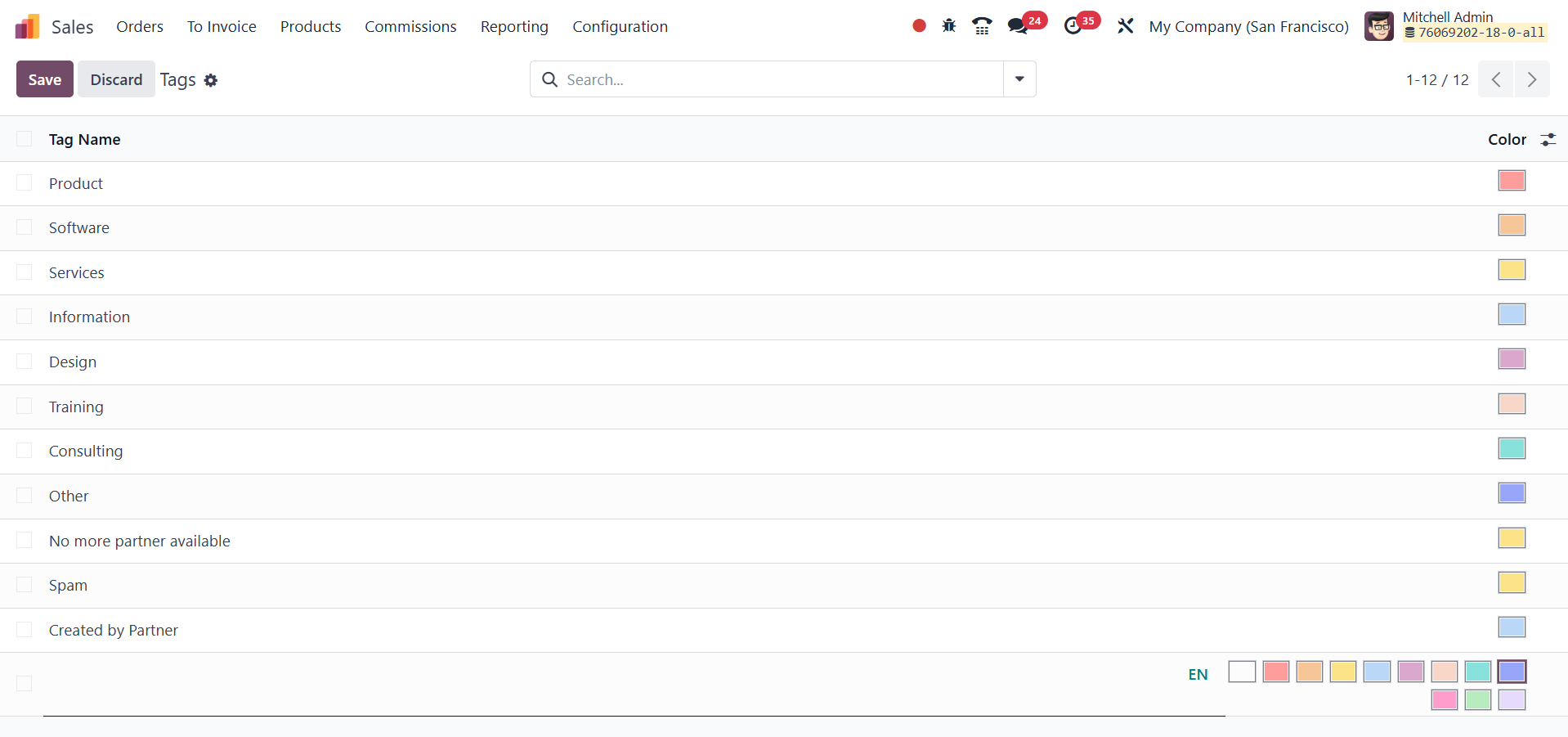The height and width of the screenshot is (737, 1568).
Task: Click the Product tag's red color swatch
Action: click(x=1512, y=181)
